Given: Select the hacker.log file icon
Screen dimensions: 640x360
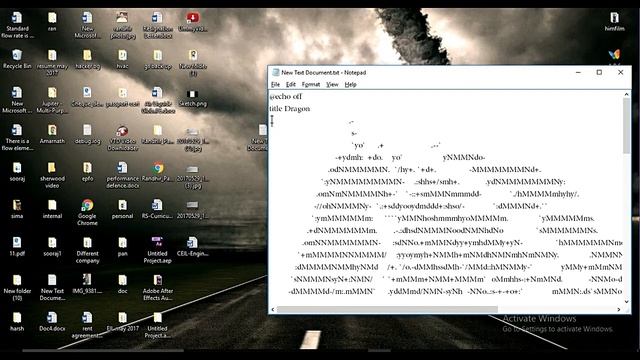Looking at the screenshot, I should pos(87,59).
